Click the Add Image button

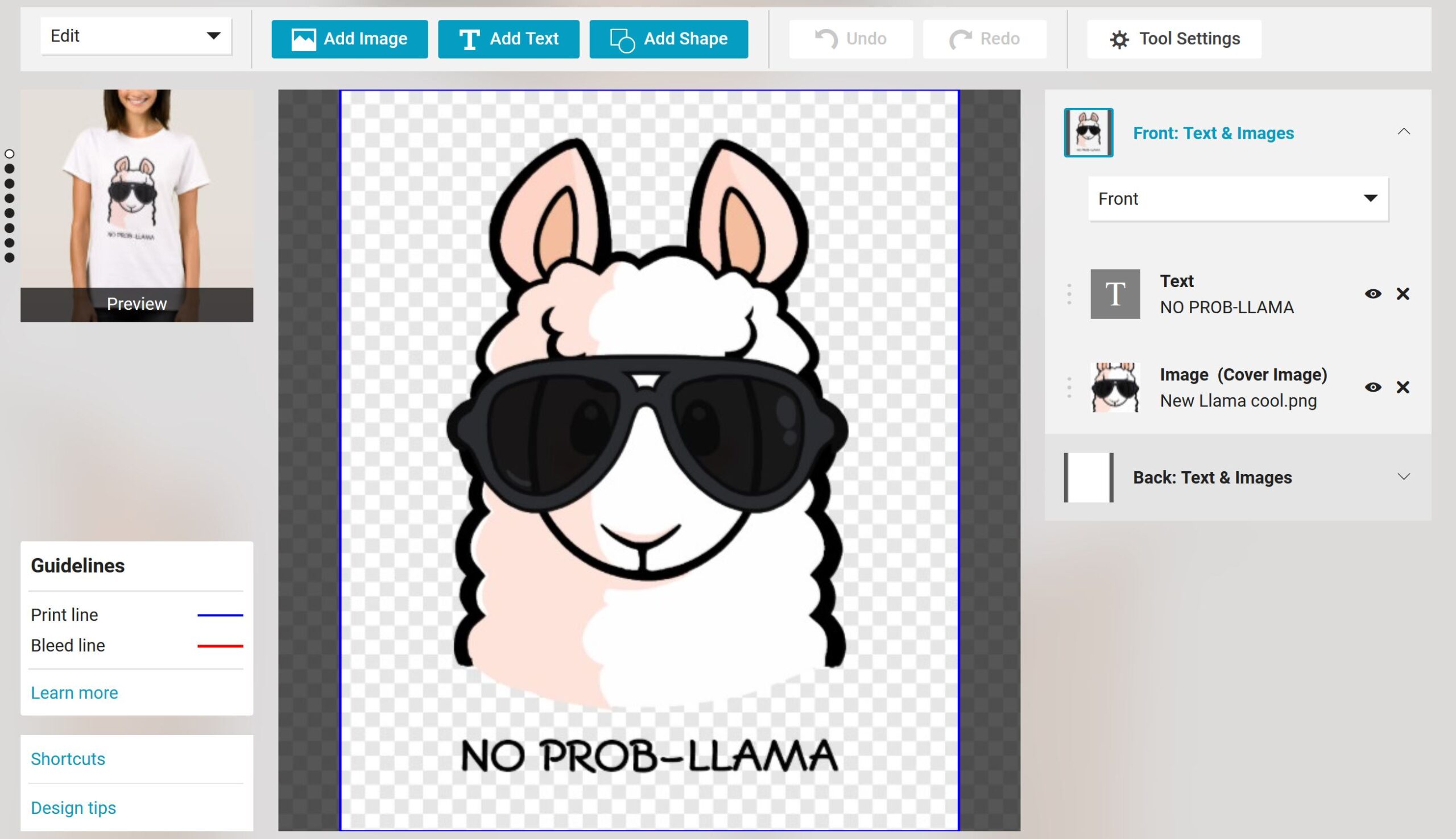click(349, 39)
